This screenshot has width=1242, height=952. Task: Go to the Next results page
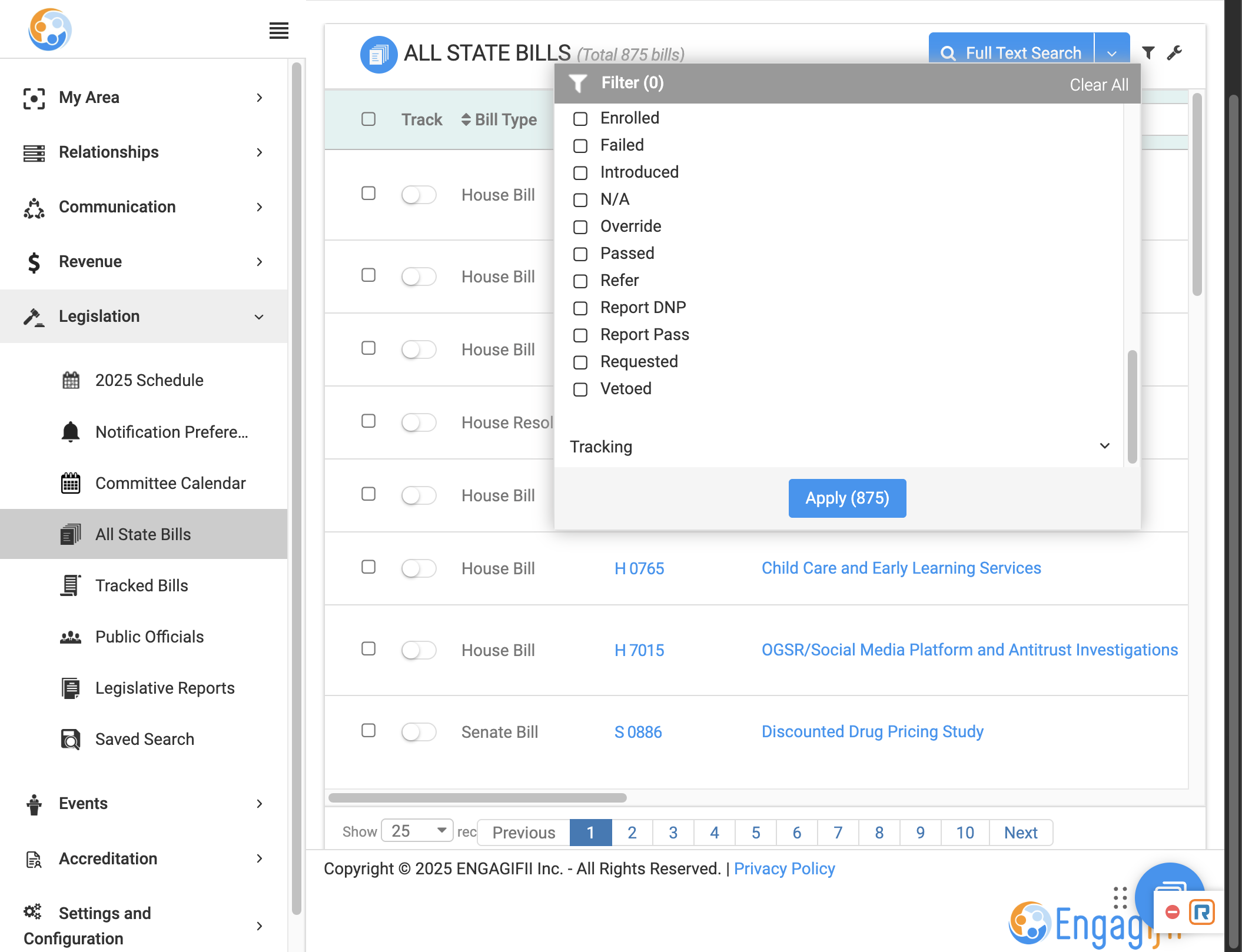tap(1021, 833)
